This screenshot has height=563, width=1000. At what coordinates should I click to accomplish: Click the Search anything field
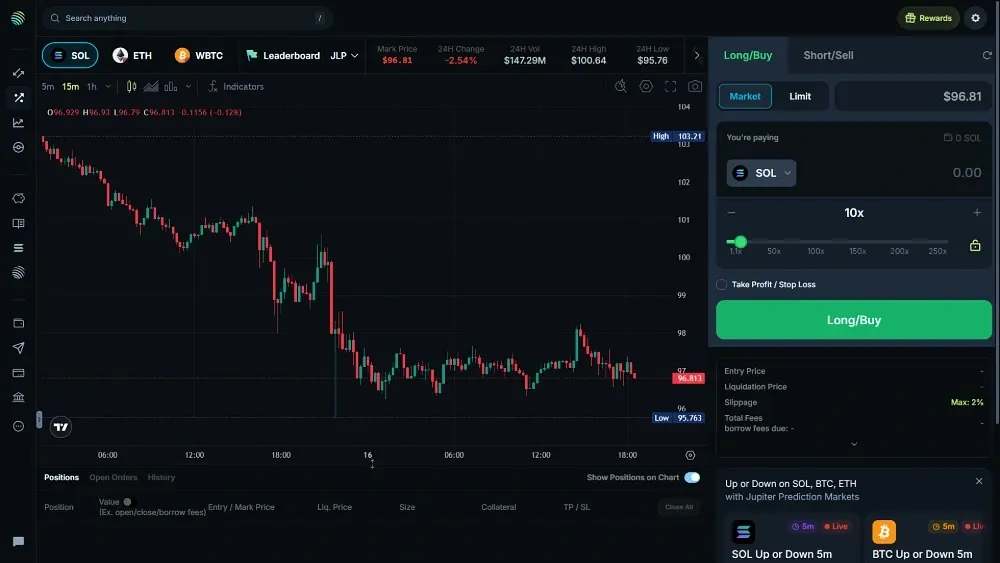pyautogui.click(x=188, y=18)
